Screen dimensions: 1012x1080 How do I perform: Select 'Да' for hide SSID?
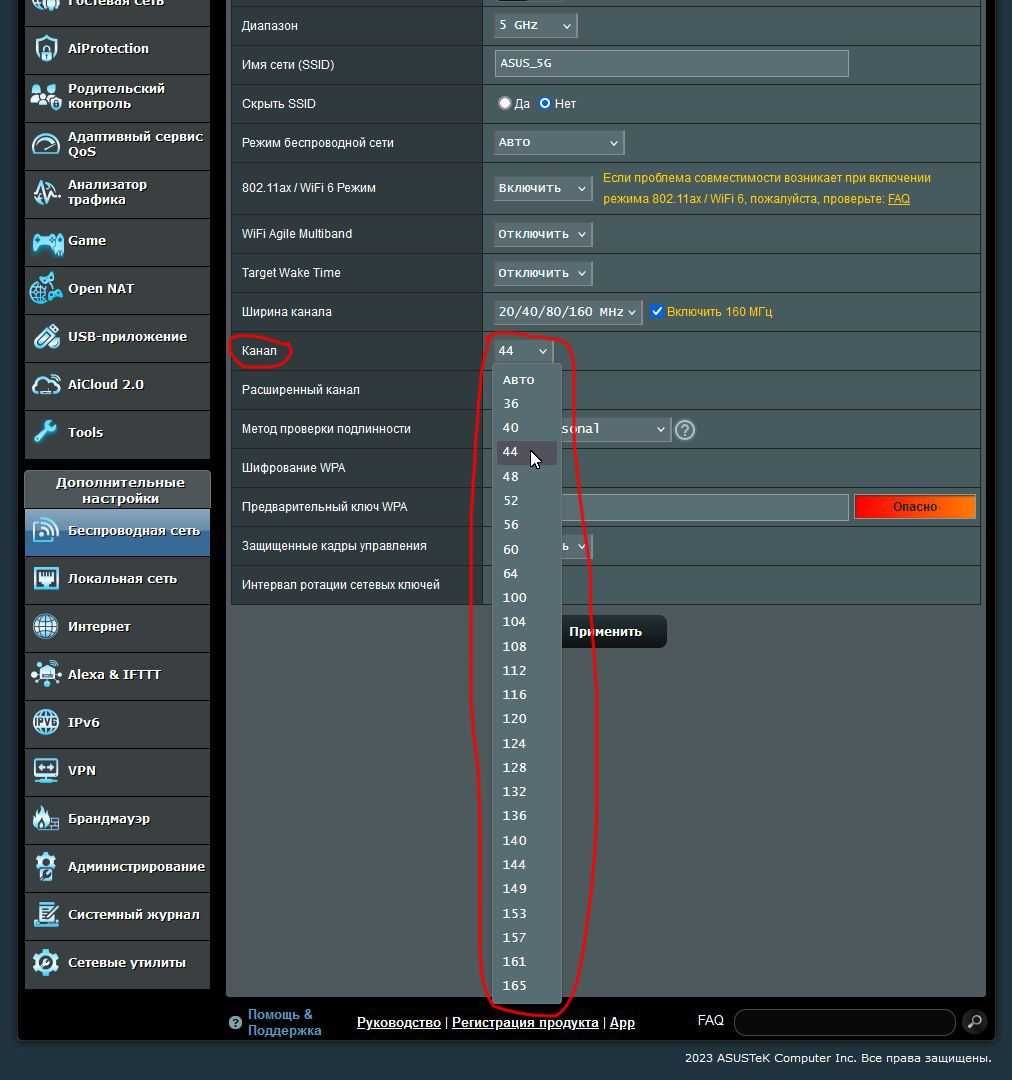505,103
